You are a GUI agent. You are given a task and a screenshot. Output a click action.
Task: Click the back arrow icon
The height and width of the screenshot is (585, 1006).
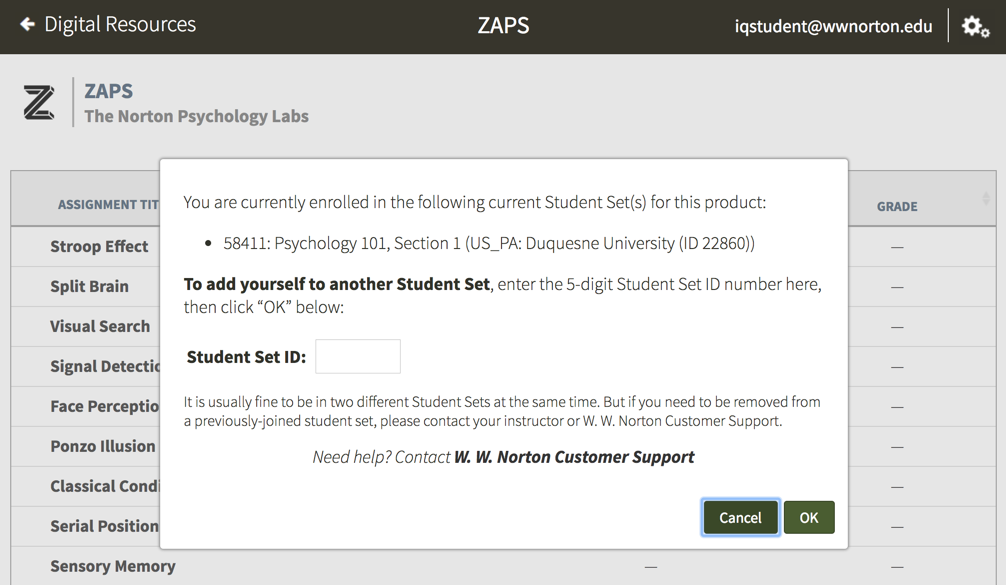27,25
